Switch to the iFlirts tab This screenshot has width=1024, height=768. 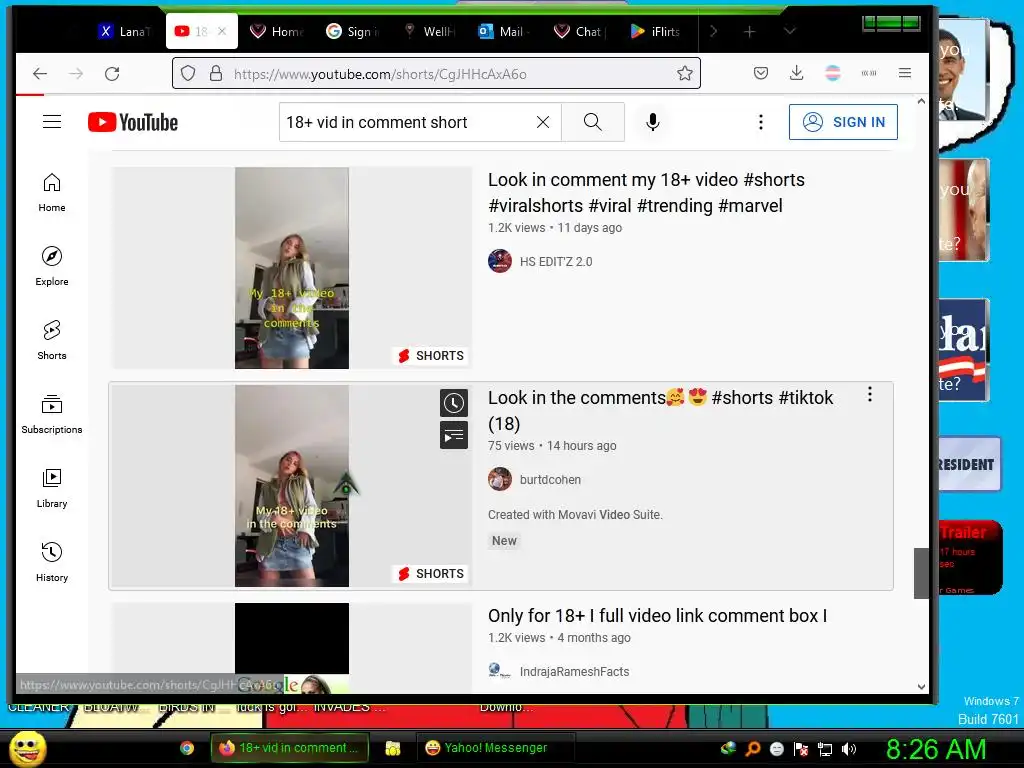click(x=657, y=31)
